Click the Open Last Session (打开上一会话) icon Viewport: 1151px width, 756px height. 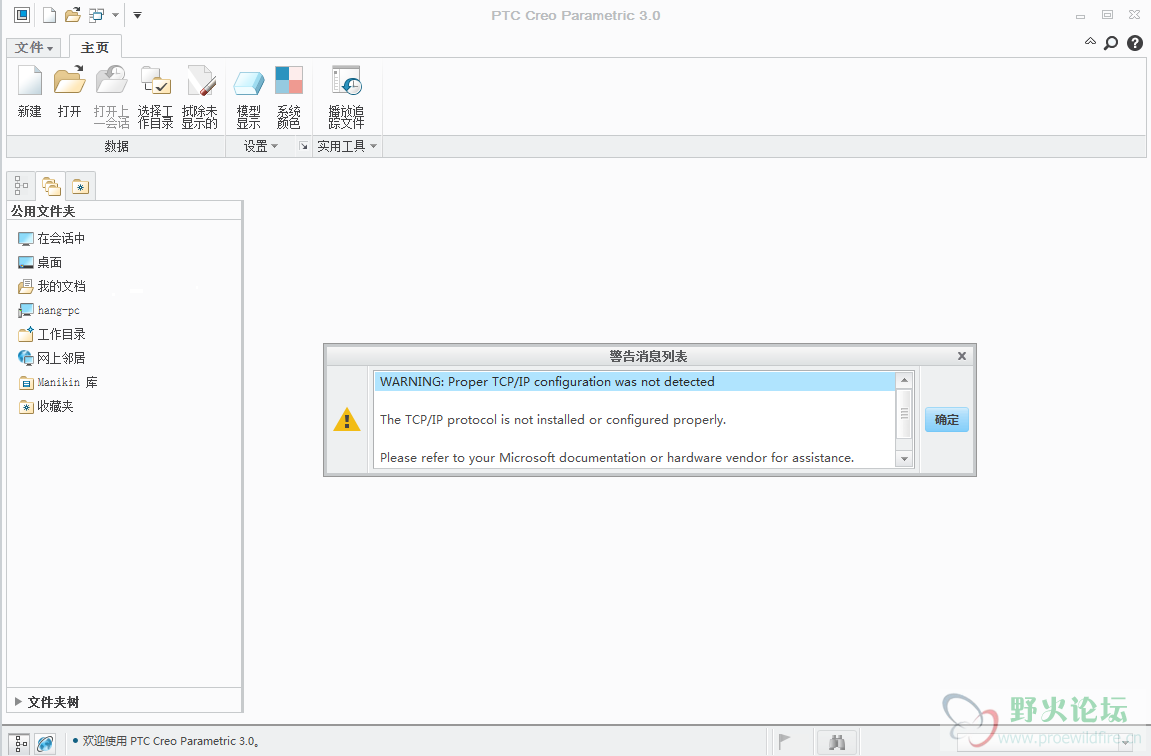(x=112, y=96)
